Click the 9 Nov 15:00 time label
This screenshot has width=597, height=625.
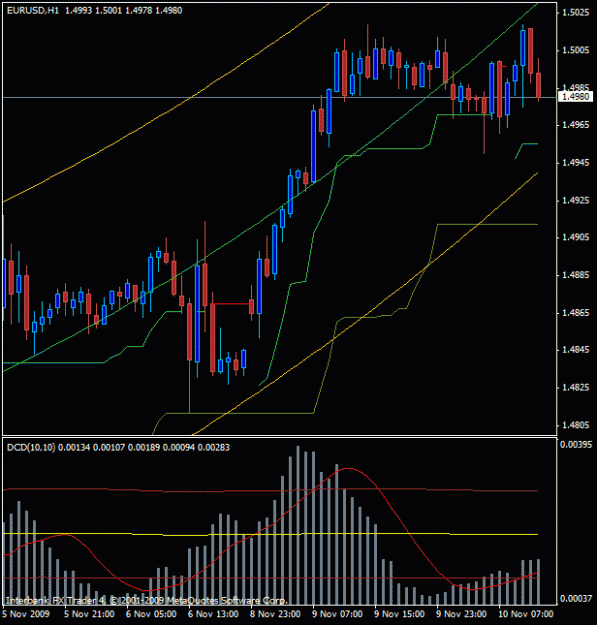pyautogui.click(x=400, y=614)
